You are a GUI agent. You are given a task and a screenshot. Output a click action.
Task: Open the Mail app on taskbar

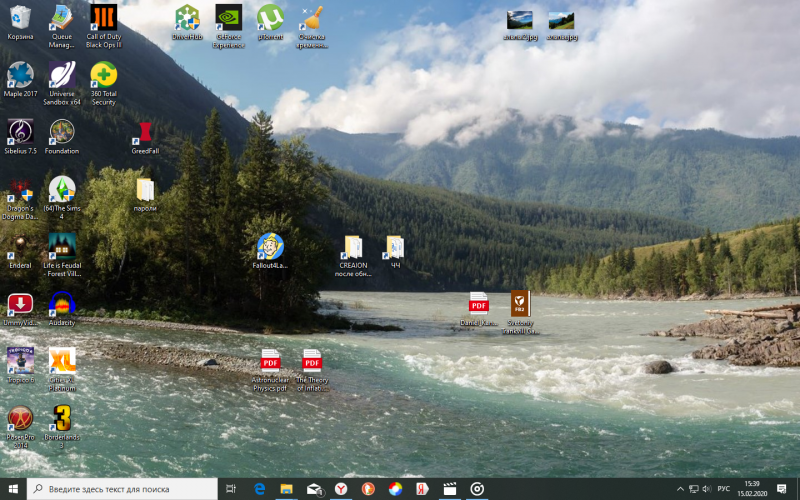tap(314, 489)
